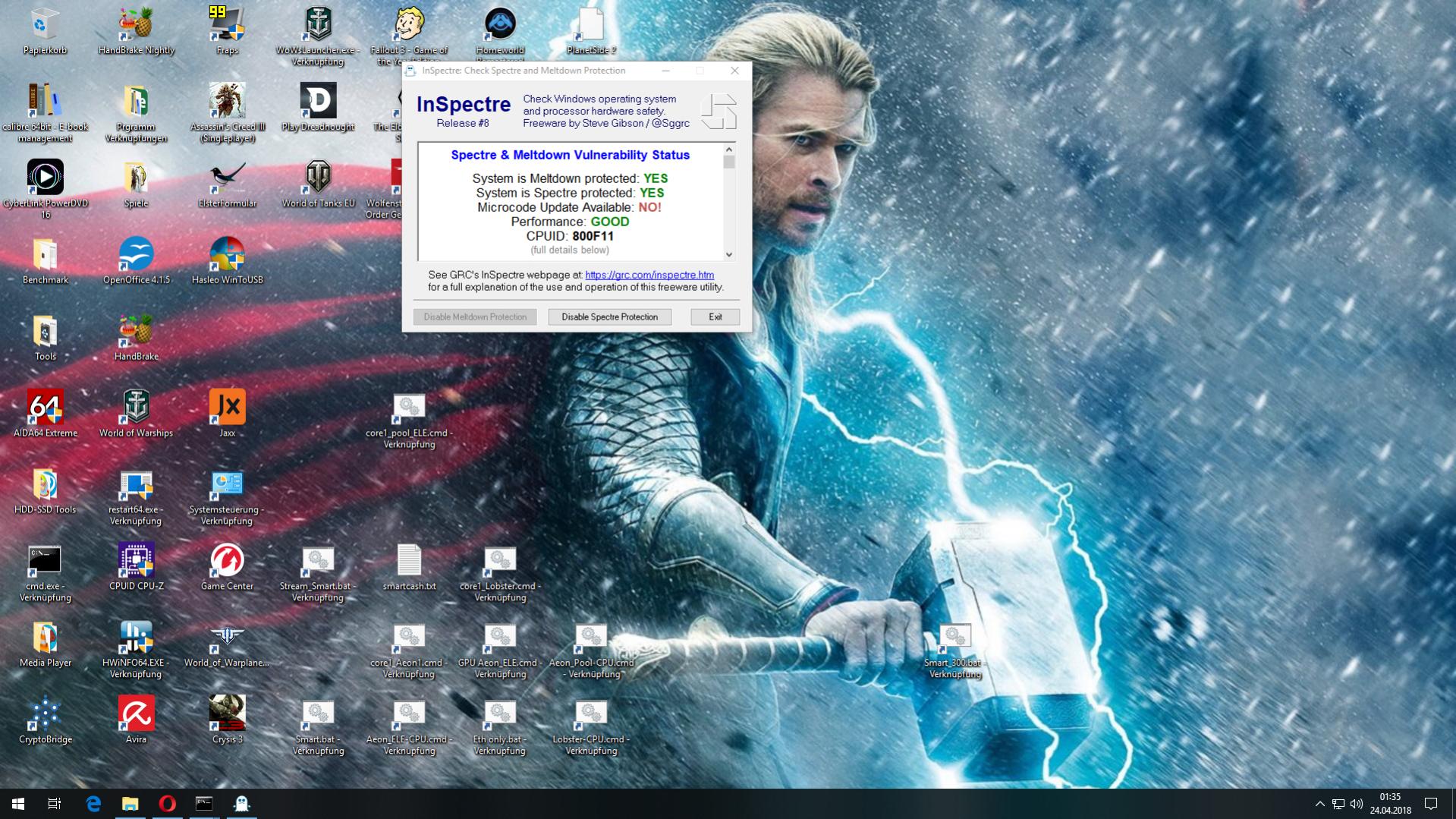Launch Wargaming Game Center icon
This screenshot has width=1456, height=819.
tap(227, 567)
